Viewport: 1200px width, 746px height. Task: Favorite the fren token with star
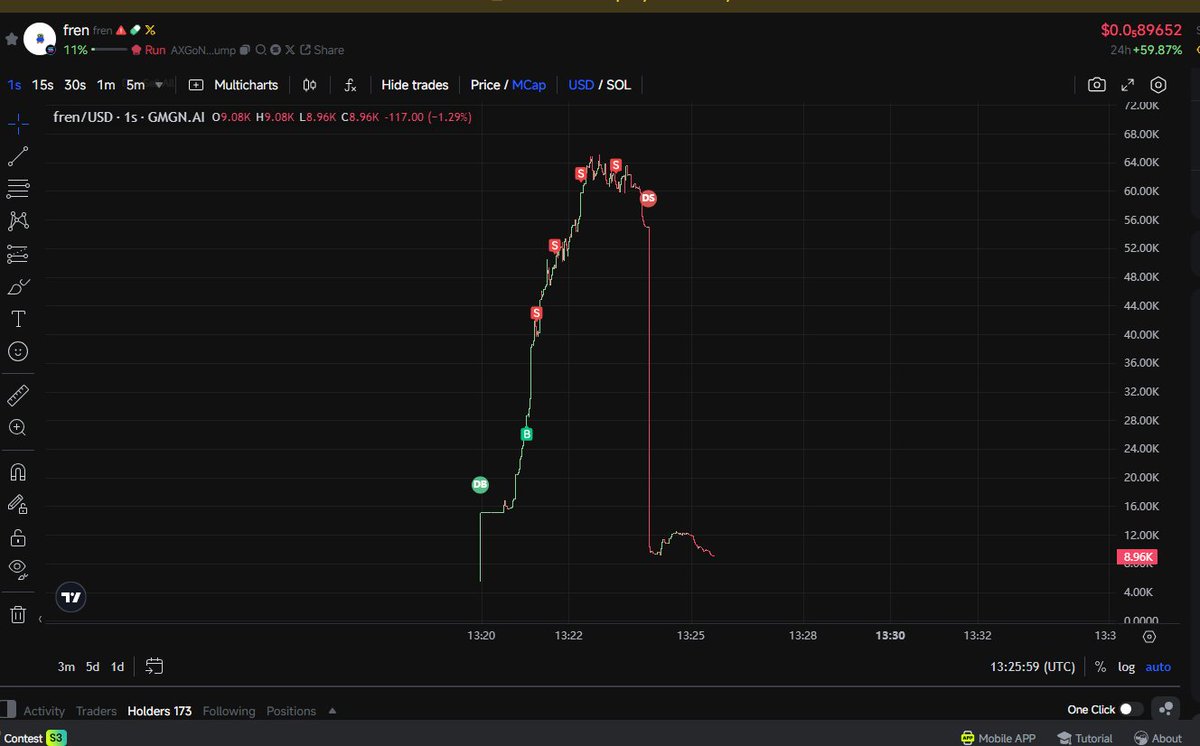(12, 39)
